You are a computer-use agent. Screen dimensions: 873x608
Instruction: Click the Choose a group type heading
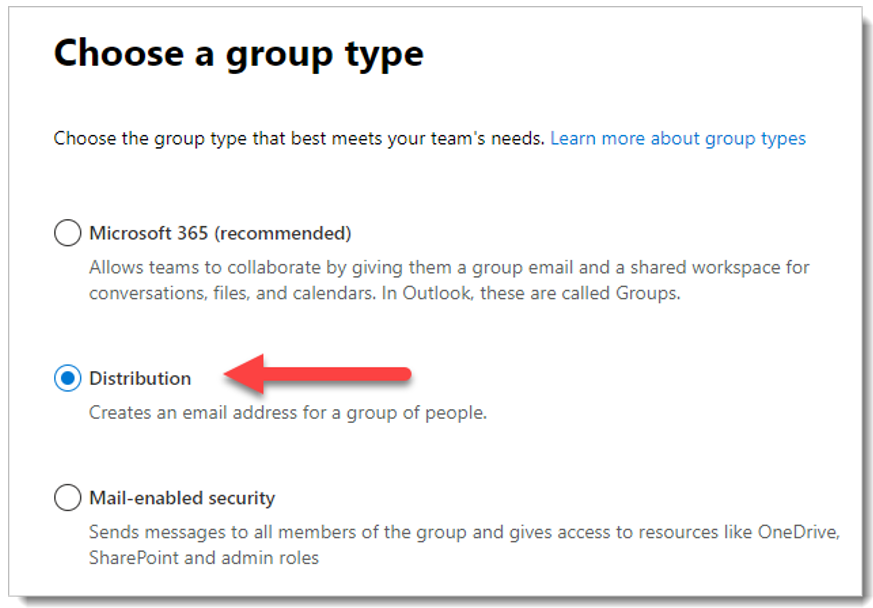coord(238,53)
